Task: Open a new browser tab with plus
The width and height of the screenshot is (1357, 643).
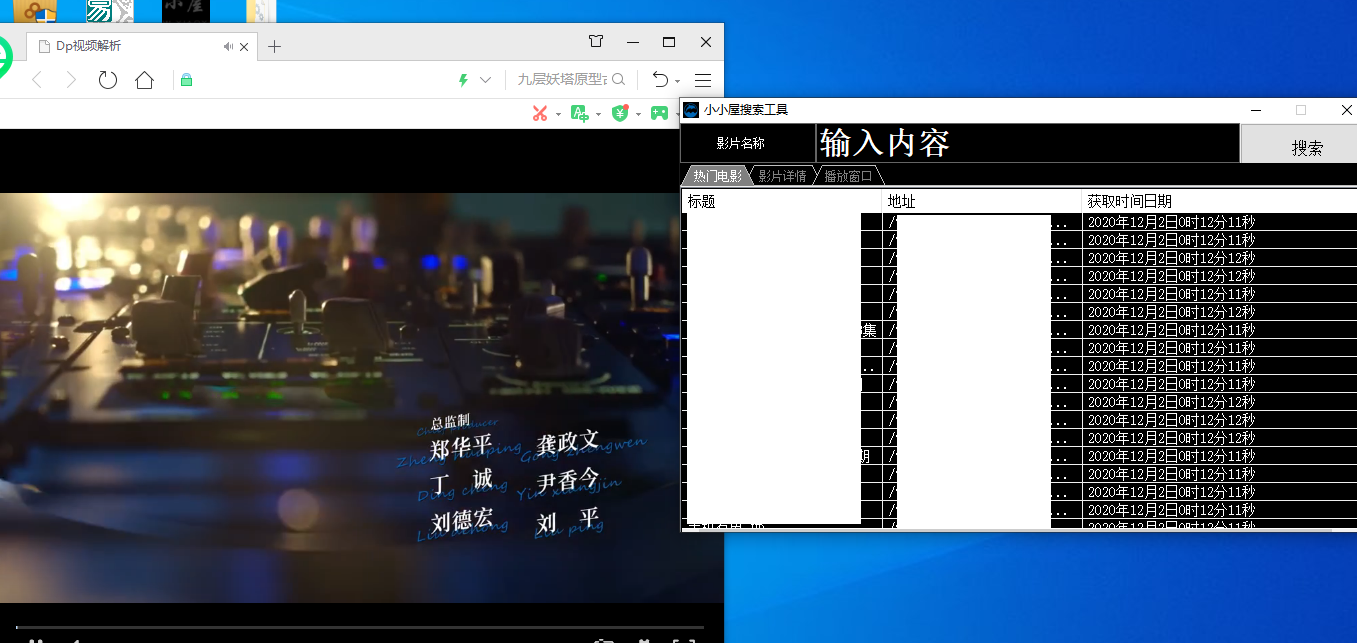Action: click(275, 46)
